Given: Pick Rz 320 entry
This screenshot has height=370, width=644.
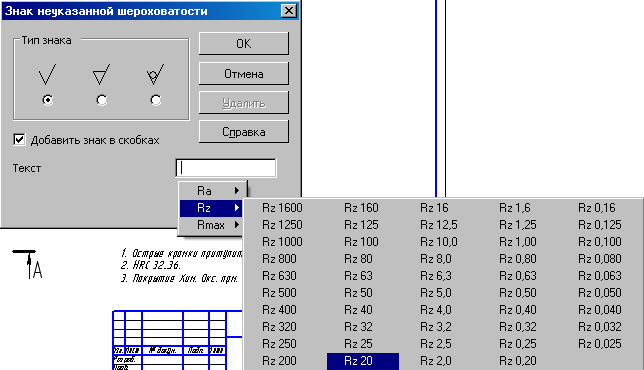Looking at the screenshot, I should (x=279, y=327).
